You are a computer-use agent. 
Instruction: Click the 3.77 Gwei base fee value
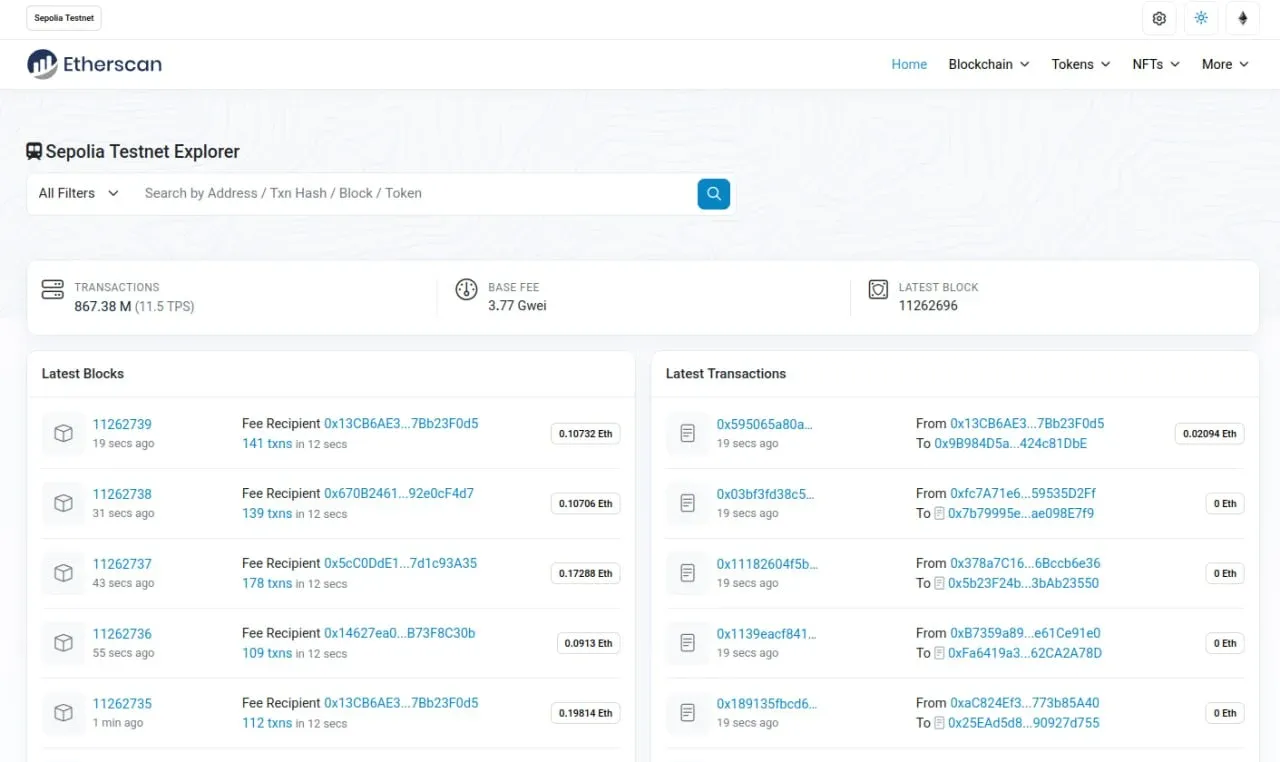tap(517, 306)
